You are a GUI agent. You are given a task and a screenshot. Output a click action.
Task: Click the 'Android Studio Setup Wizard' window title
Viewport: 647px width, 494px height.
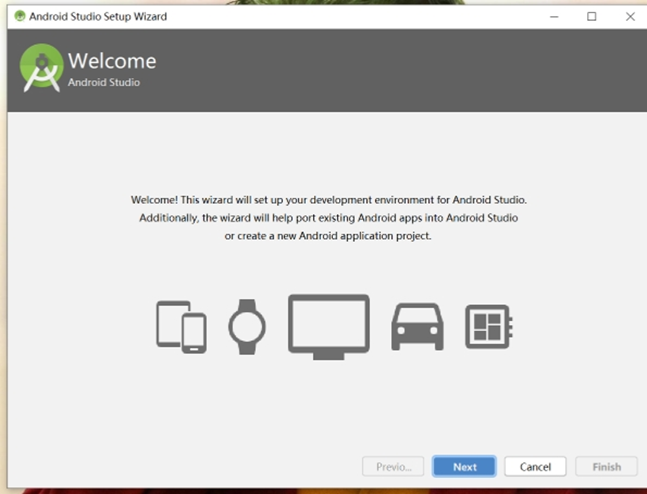98,17
